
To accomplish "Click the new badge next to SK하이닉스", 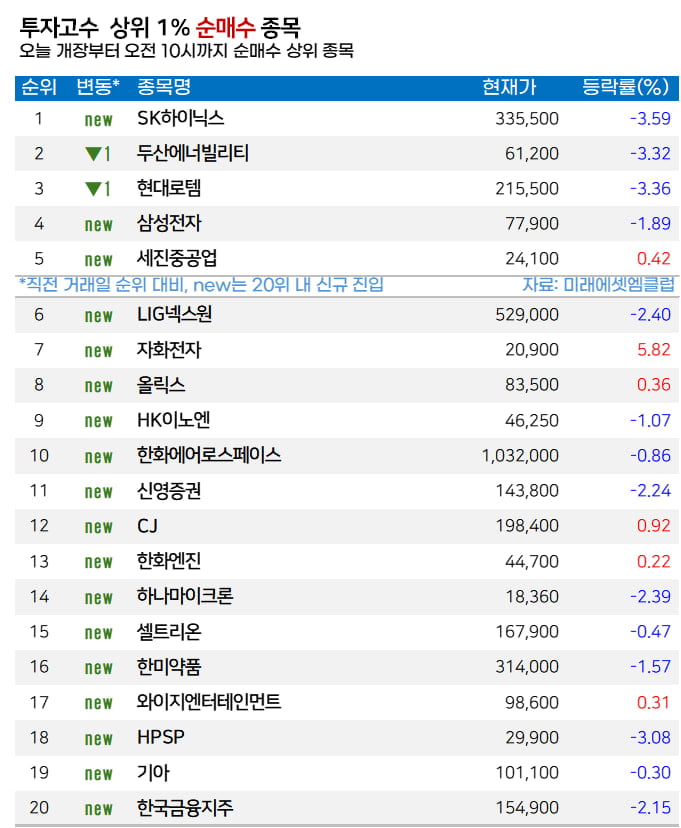I will [x=98, y=119].
